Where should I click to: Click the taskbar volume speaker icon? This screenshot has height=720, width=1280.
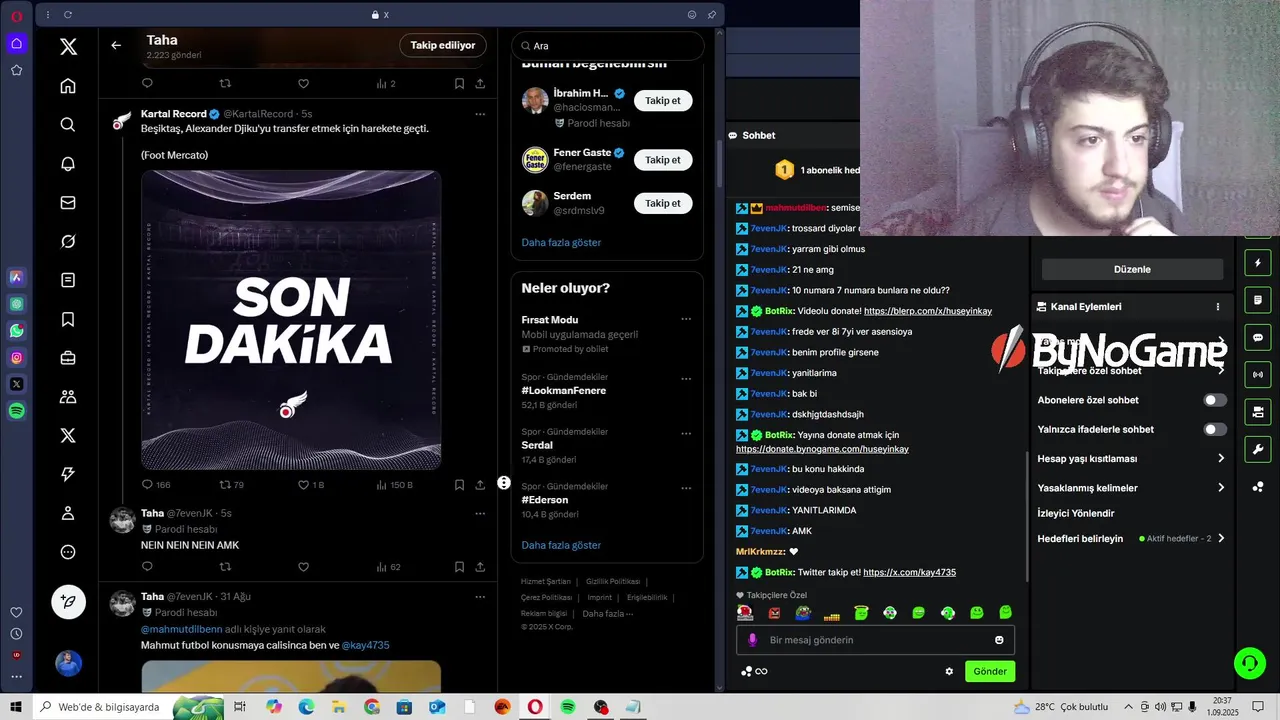click(1162, 707)
